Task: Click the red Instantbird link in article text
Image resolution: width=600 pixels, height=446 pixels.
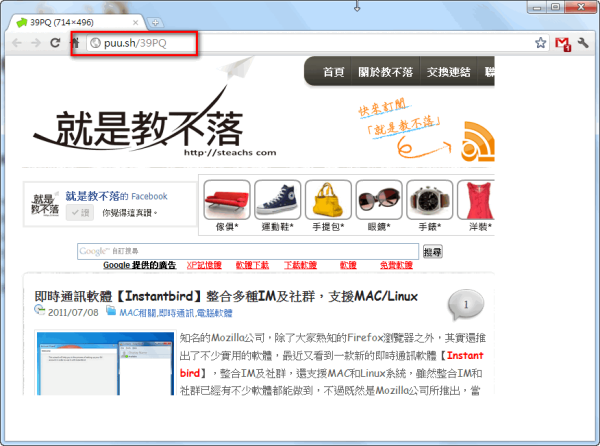Action: [x=465, y=355]
